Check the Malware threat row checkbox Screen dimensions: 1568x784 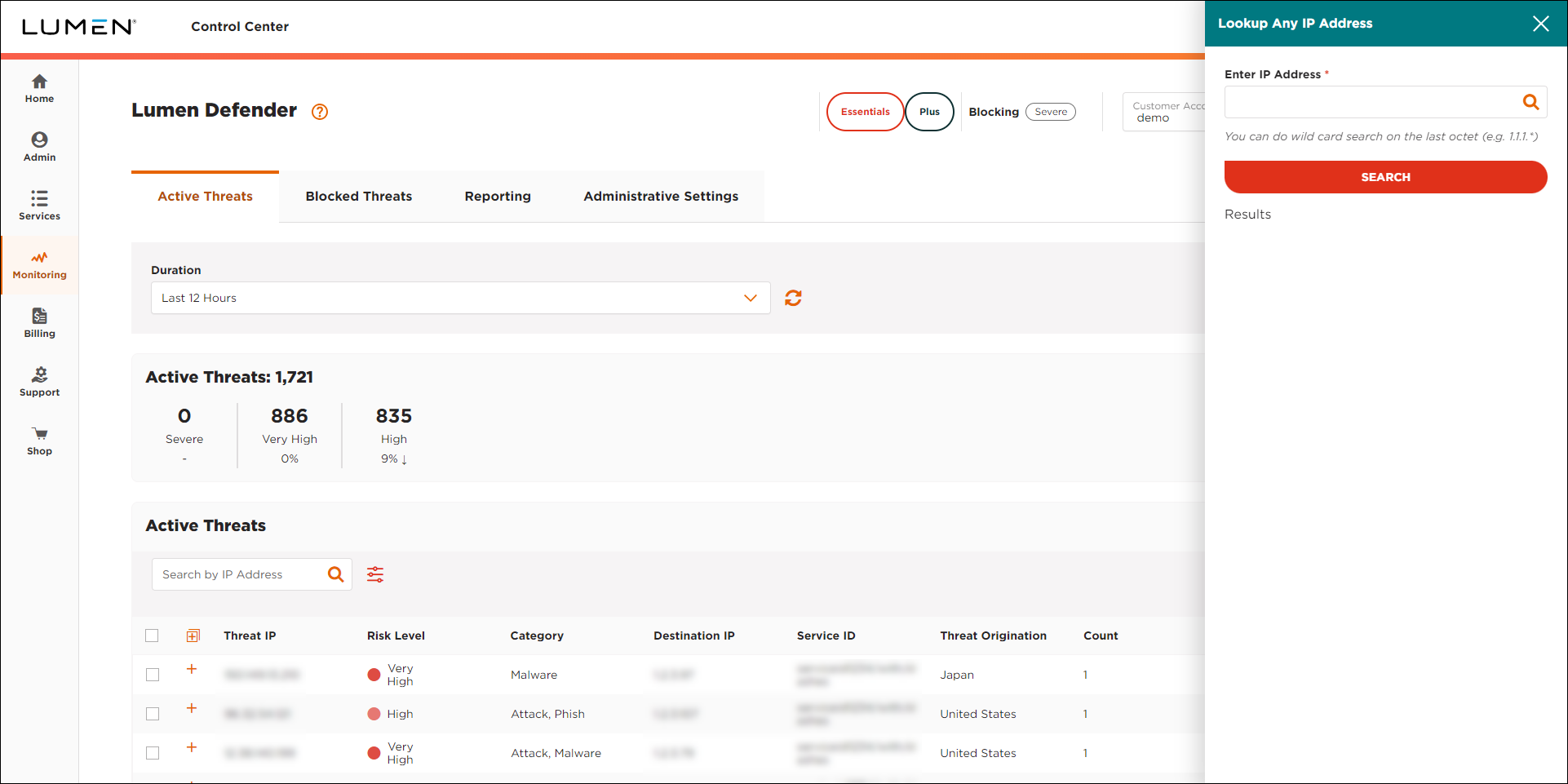tap(153, 675)
